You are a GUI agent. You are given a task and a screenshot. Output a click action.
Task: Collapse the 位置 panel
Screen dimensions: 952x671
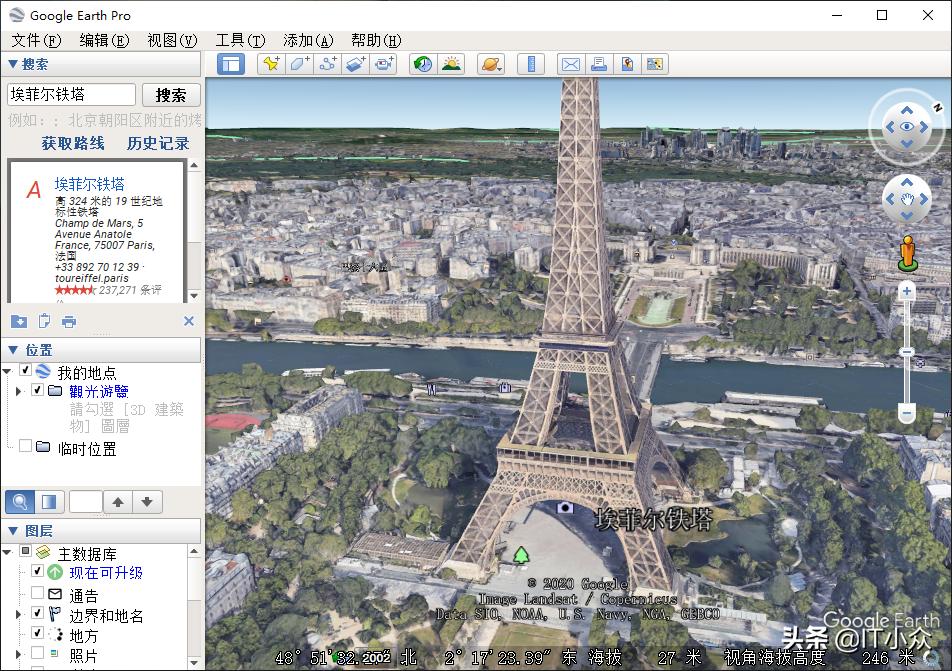click(13, 350)
